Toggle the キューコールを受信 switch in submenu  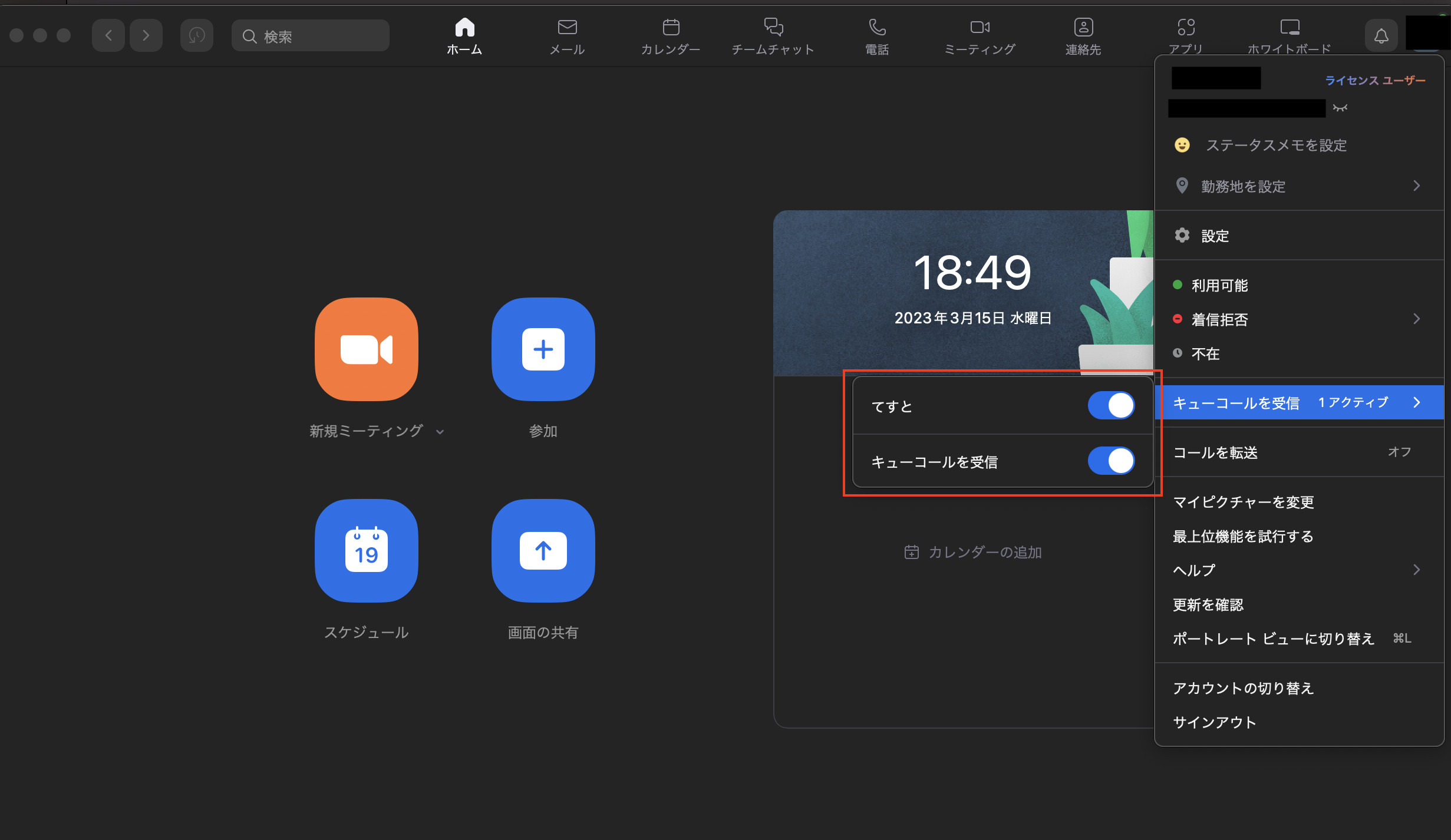[x=1112, y=461]
